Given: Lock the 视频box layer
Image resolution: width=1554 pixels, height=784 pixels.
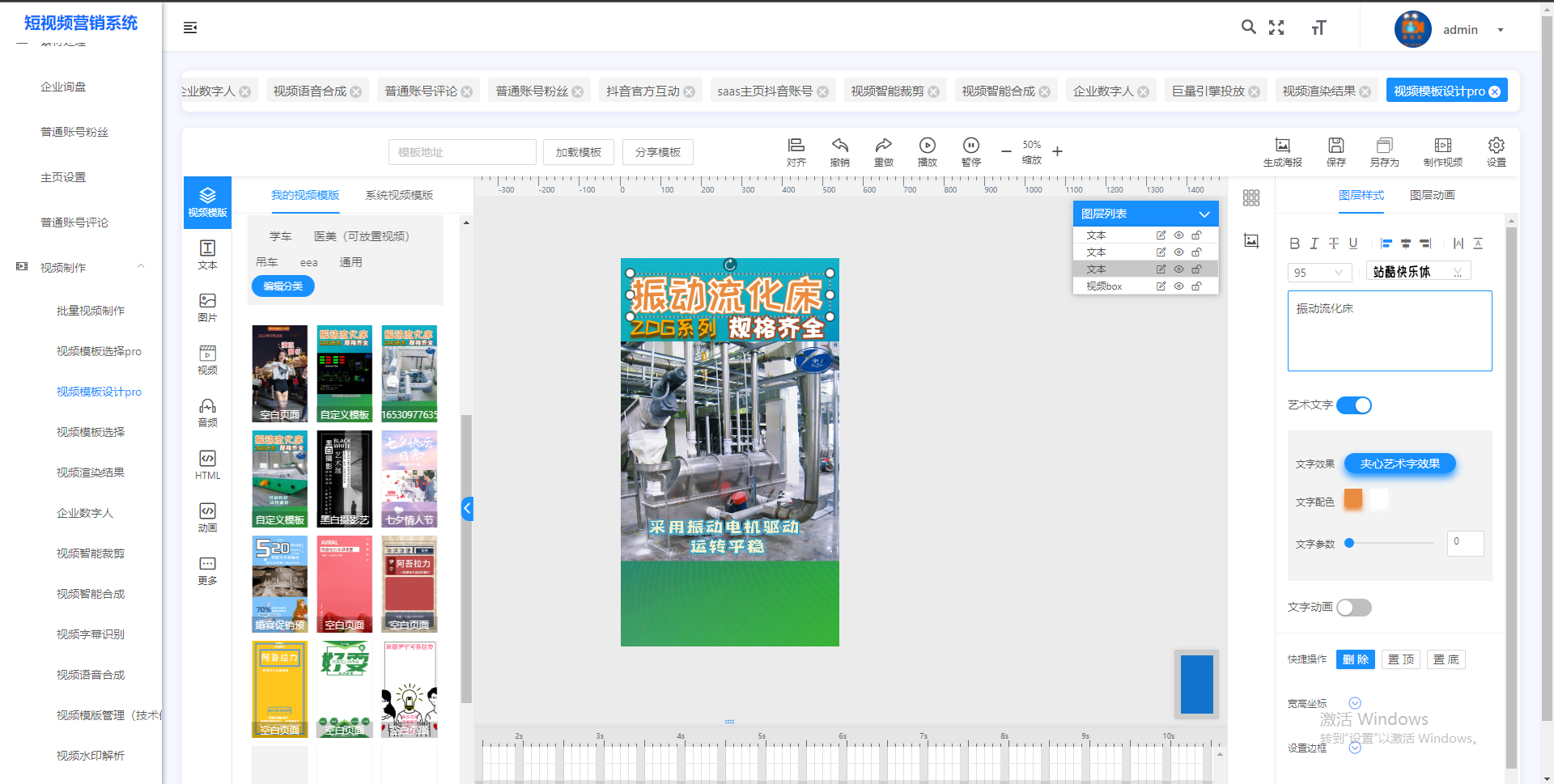Looking at the screenshot, I should (1196, 286).
